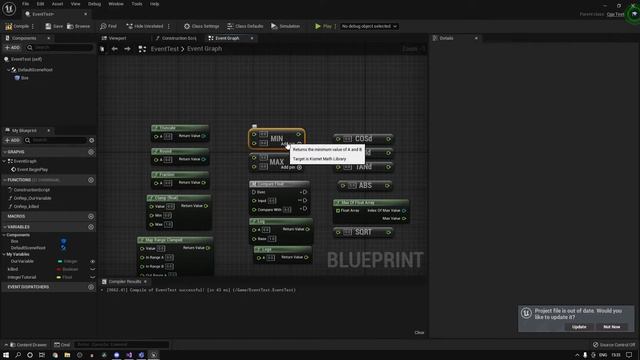Image resolution: width=640 pixels, height=360 pixels.
Task: Click Float Array pin on Max Of Float Array node
Action: [x=338, y=211]
